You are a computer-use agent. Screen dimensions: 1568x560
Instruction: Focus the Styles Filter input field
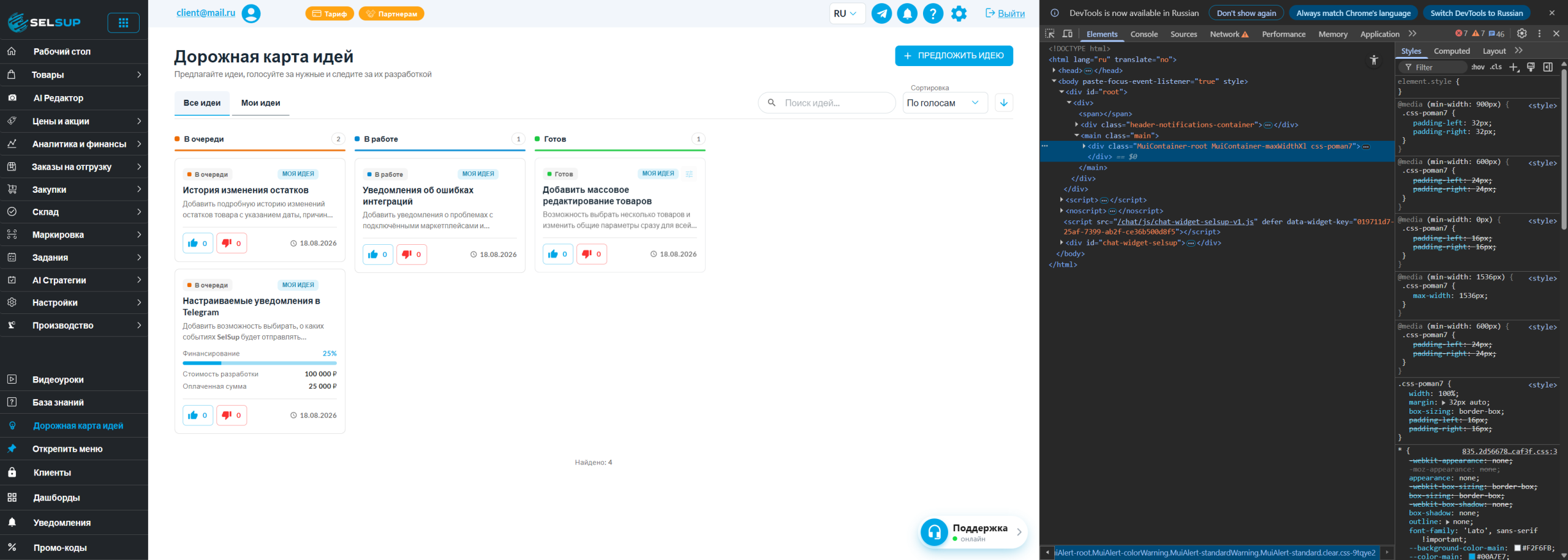[x=1433, y=67]
